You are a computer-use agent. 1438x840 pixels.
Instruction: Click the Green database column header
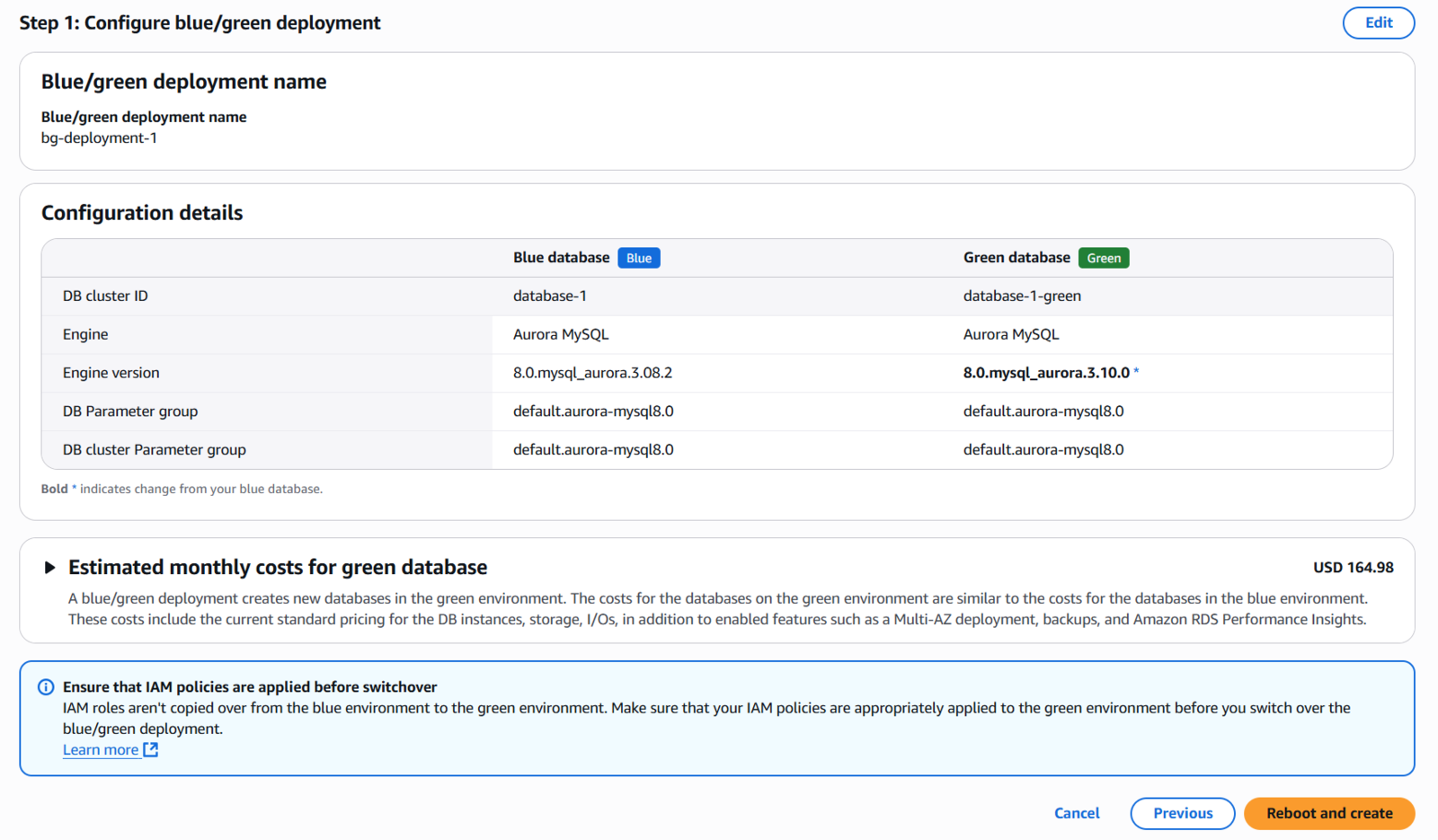click(1016, 258)
